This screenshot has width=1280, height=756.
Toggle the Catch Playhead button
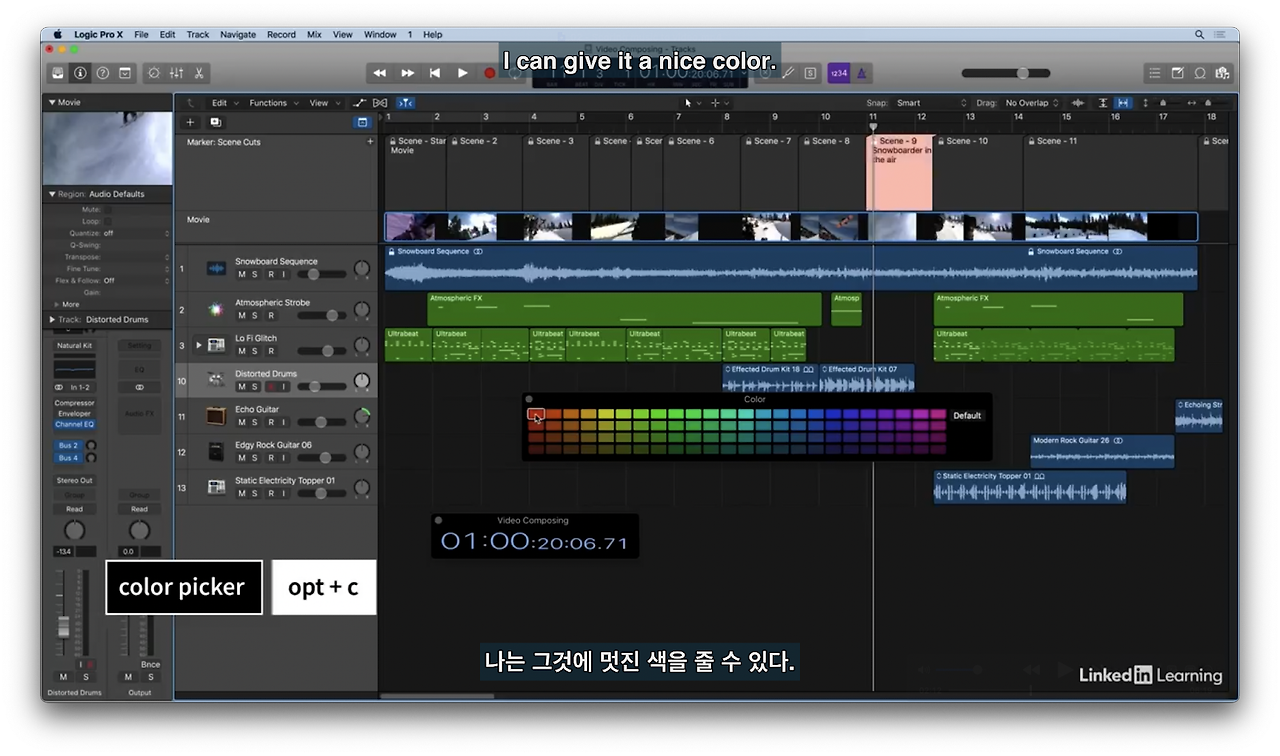(405, 103)
